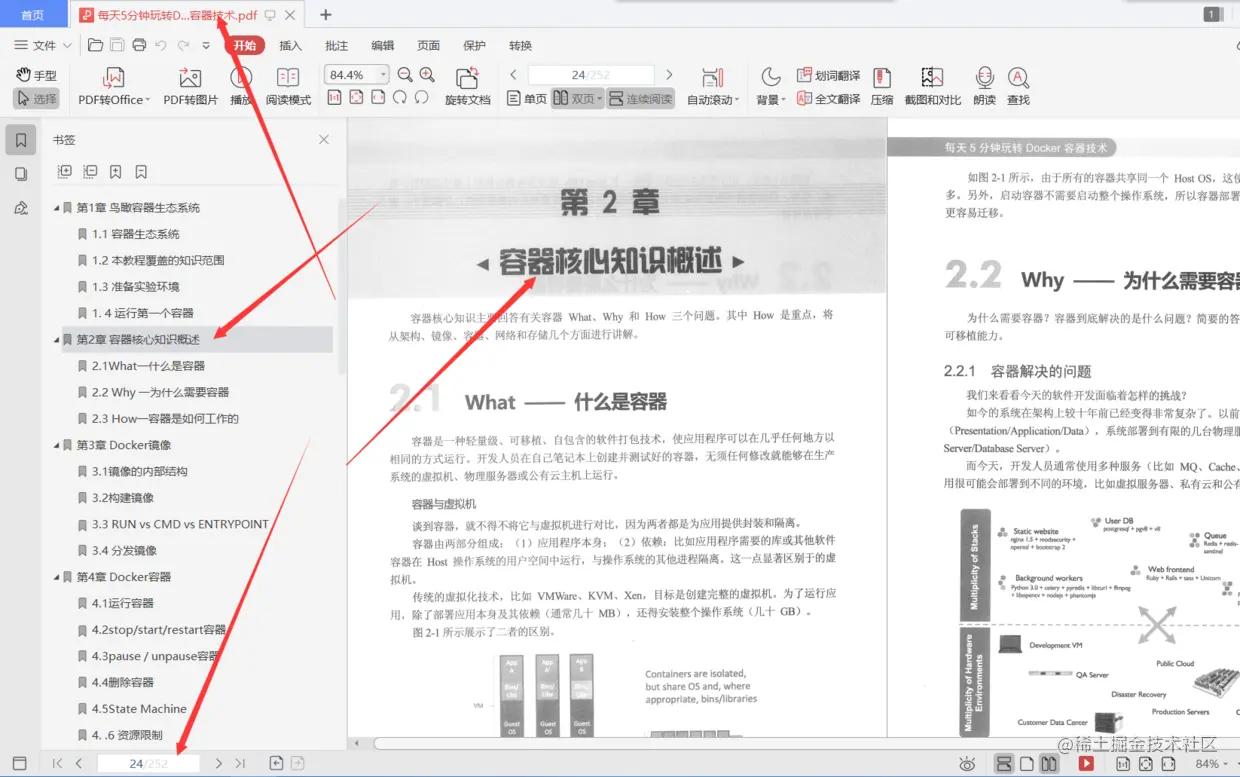
Task: Zoom in with the plus magnifier
Action: tap(427, 75)
